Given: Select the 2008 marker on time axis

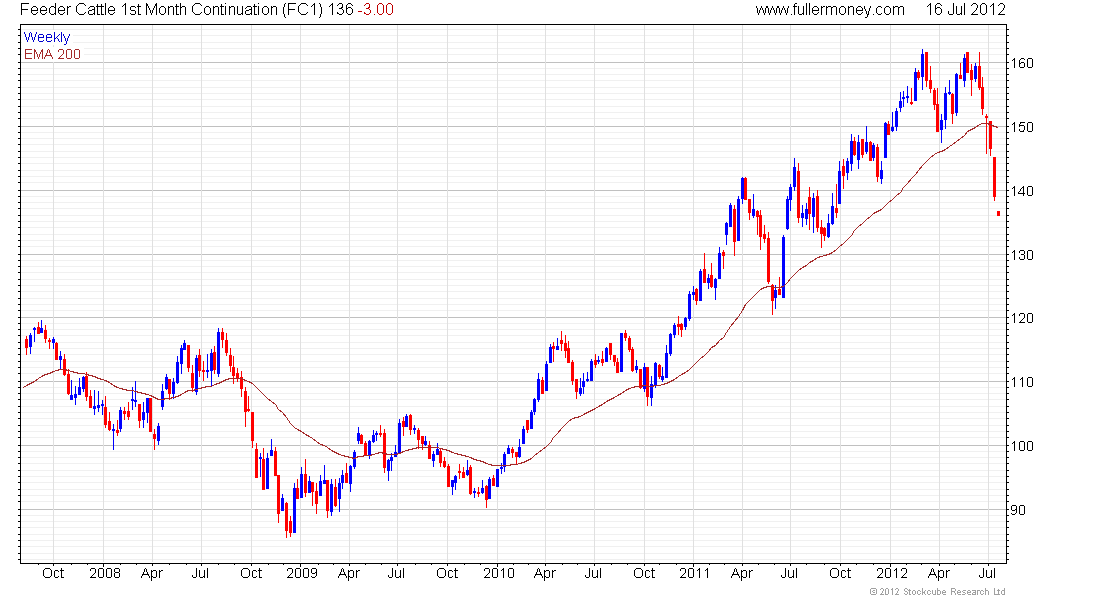Looking at the screenshot, I should (104, 573).
